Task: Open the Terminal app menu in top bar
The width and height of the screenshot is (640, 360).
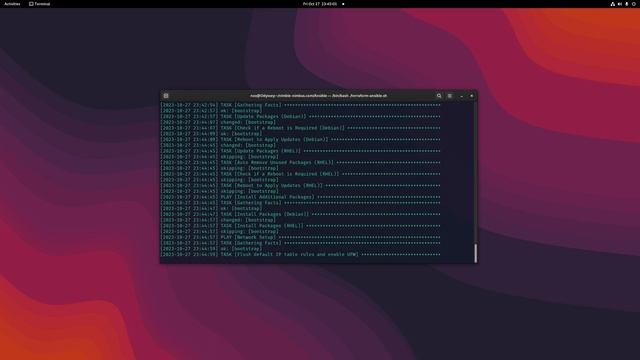Action: coord(40,4)
